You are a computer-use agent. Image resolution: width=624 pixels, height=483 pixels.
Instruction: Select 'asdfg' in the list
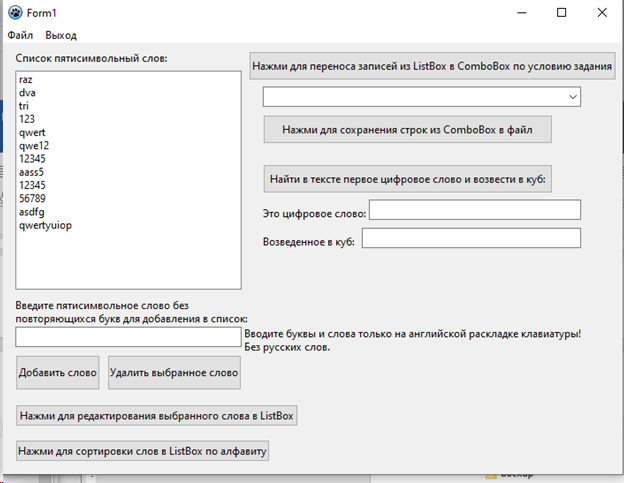(x=128, y=212)
